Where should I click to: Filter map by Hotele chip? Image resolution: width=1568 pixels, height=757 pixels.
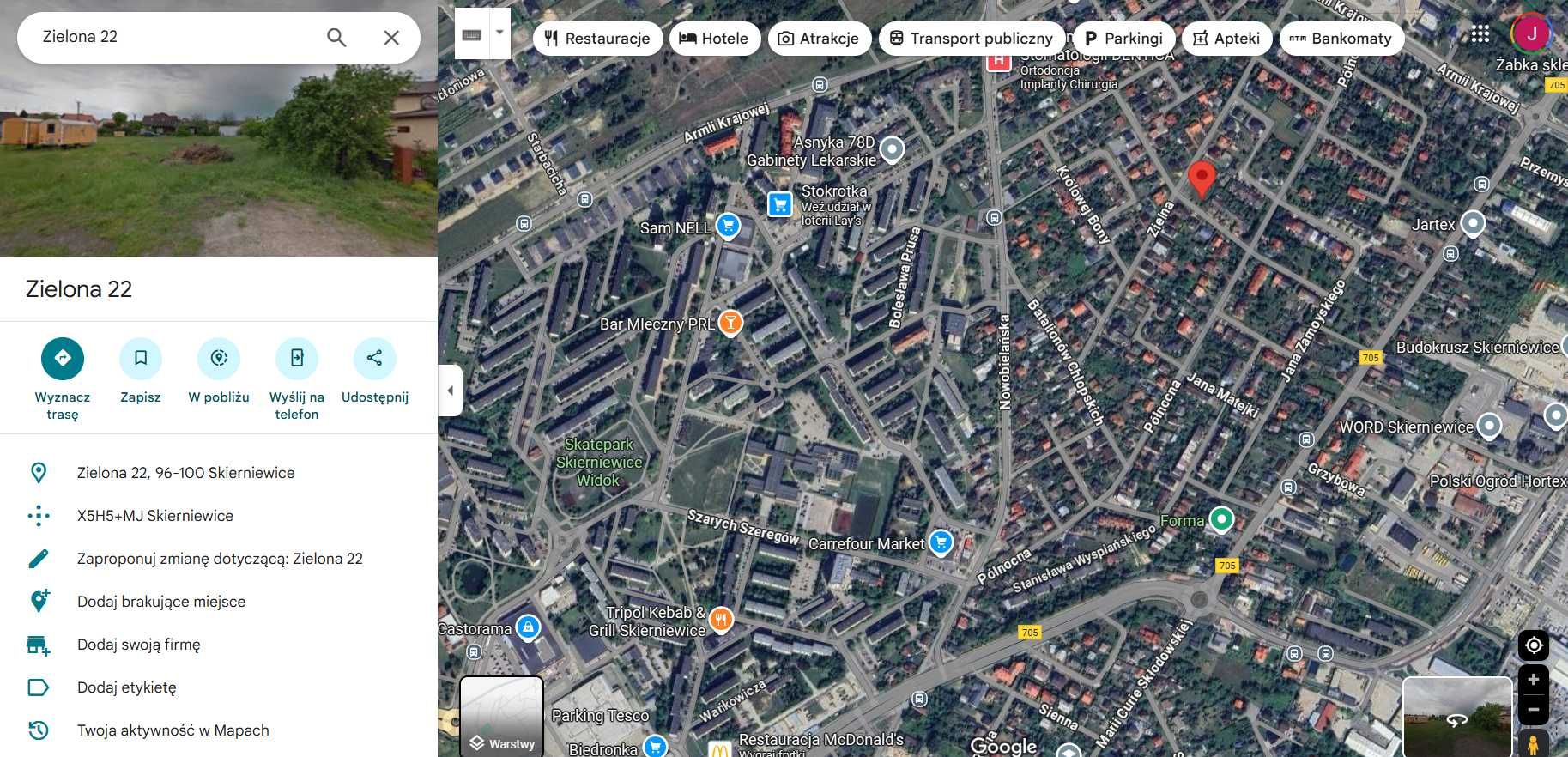714,39
